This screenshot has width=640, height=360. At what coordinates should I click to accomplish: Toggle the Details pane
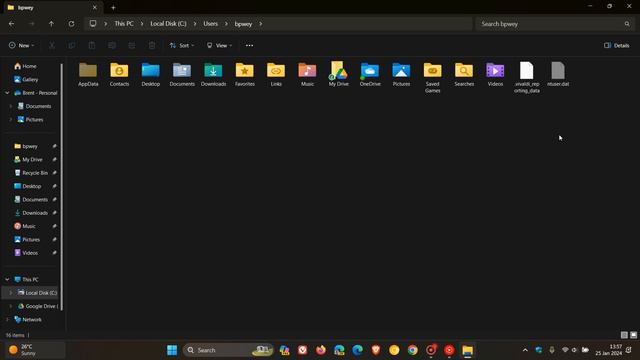click(617, 45)
